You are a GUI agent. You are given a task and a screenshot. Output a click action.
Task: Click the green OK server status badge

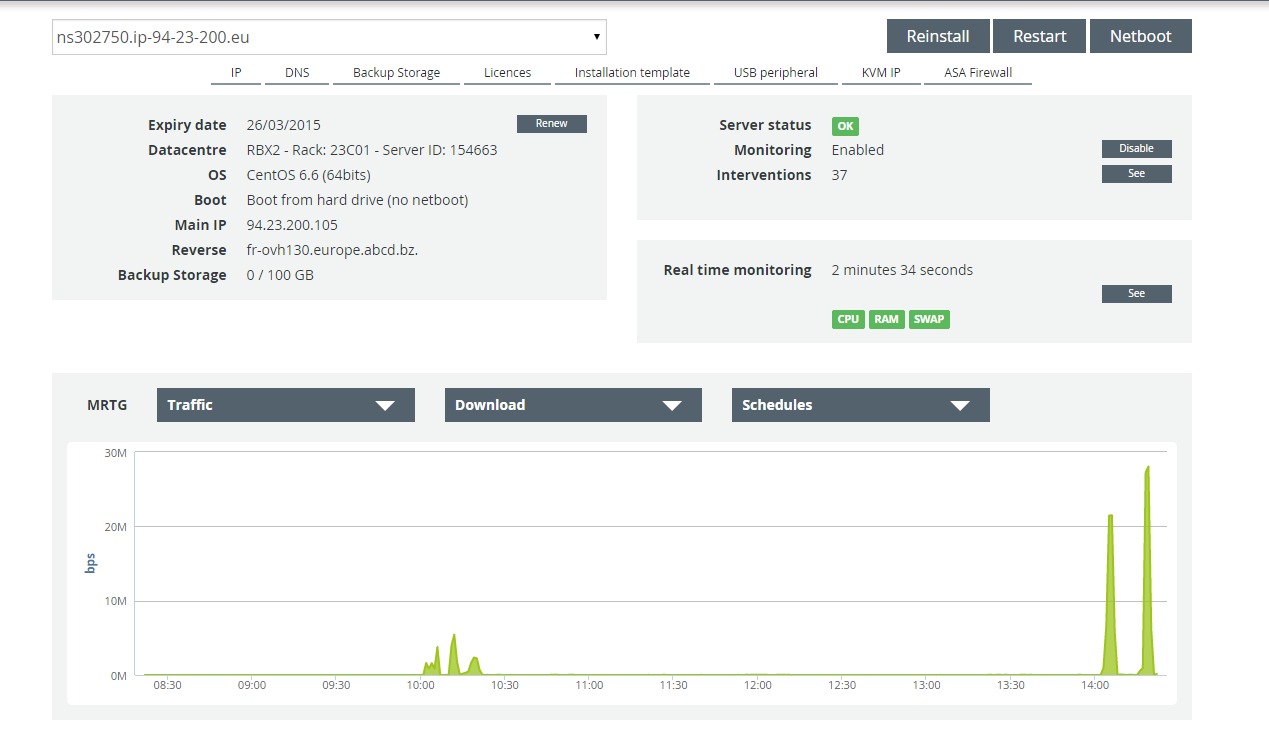845,126
